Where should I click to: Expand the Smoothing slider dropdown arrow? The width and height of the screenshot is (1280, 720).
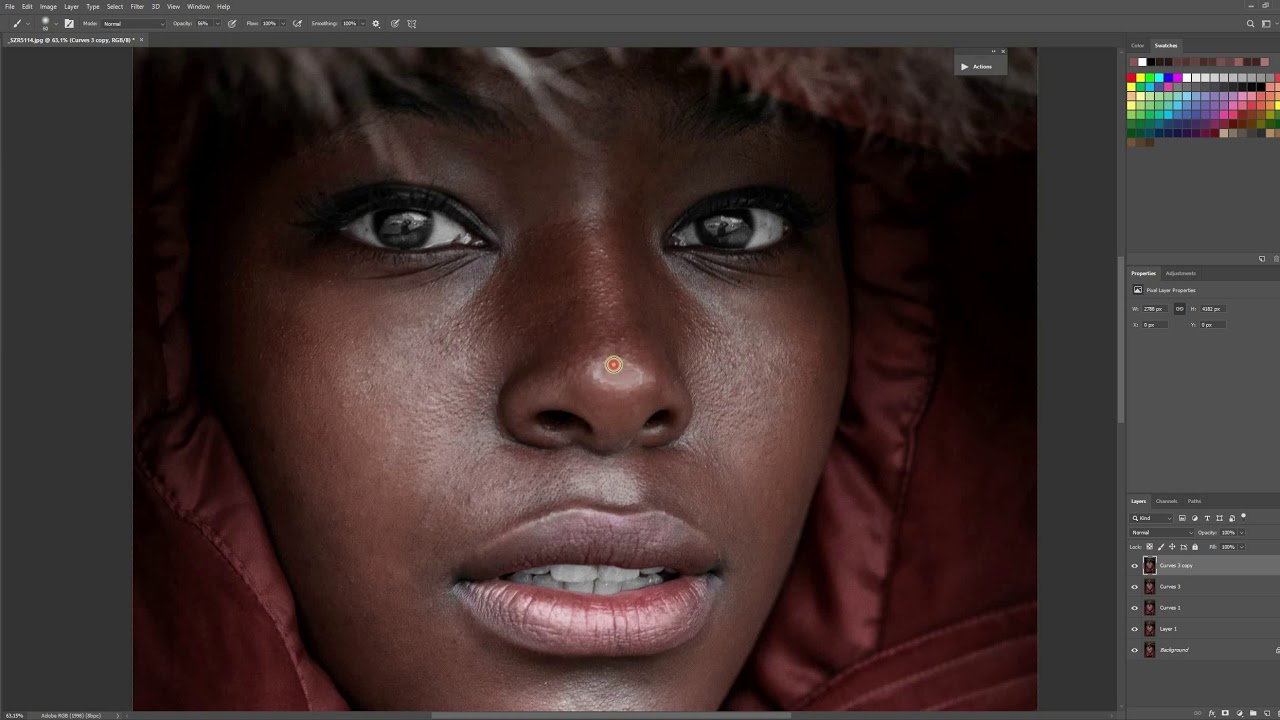coord(363,23)
